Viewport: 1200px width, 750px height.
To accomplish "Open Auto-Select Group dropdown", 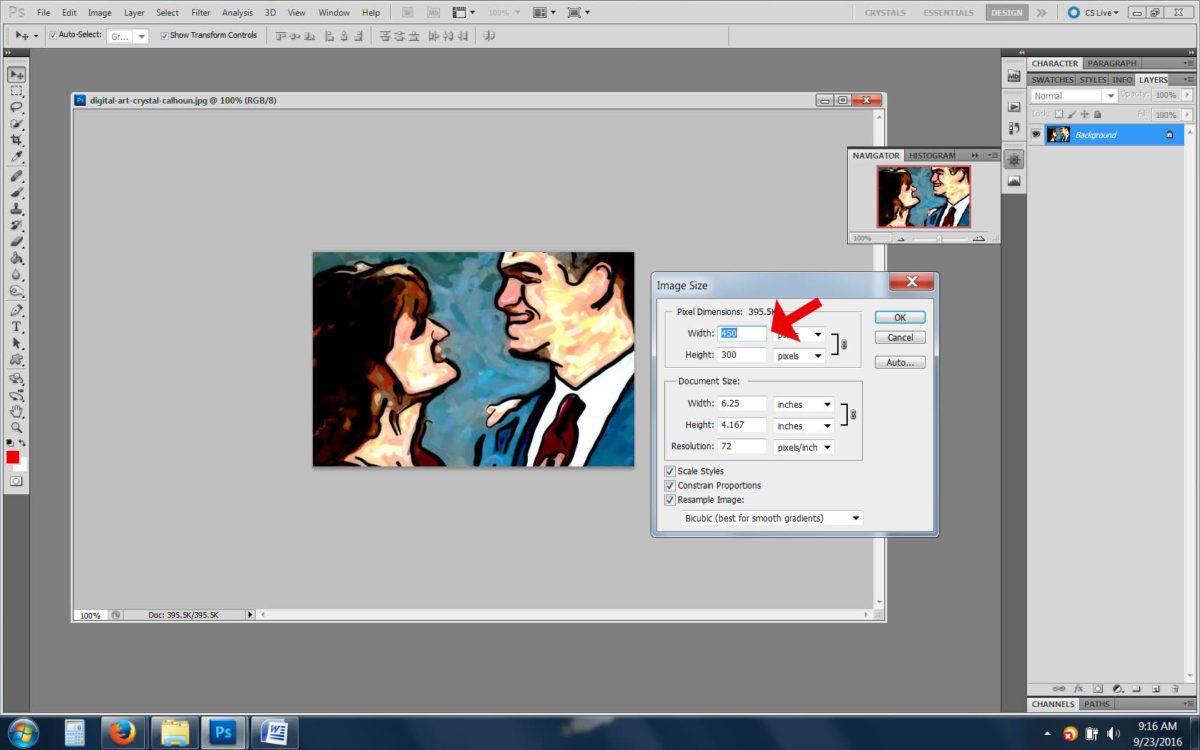I will (x=127, y=36).
